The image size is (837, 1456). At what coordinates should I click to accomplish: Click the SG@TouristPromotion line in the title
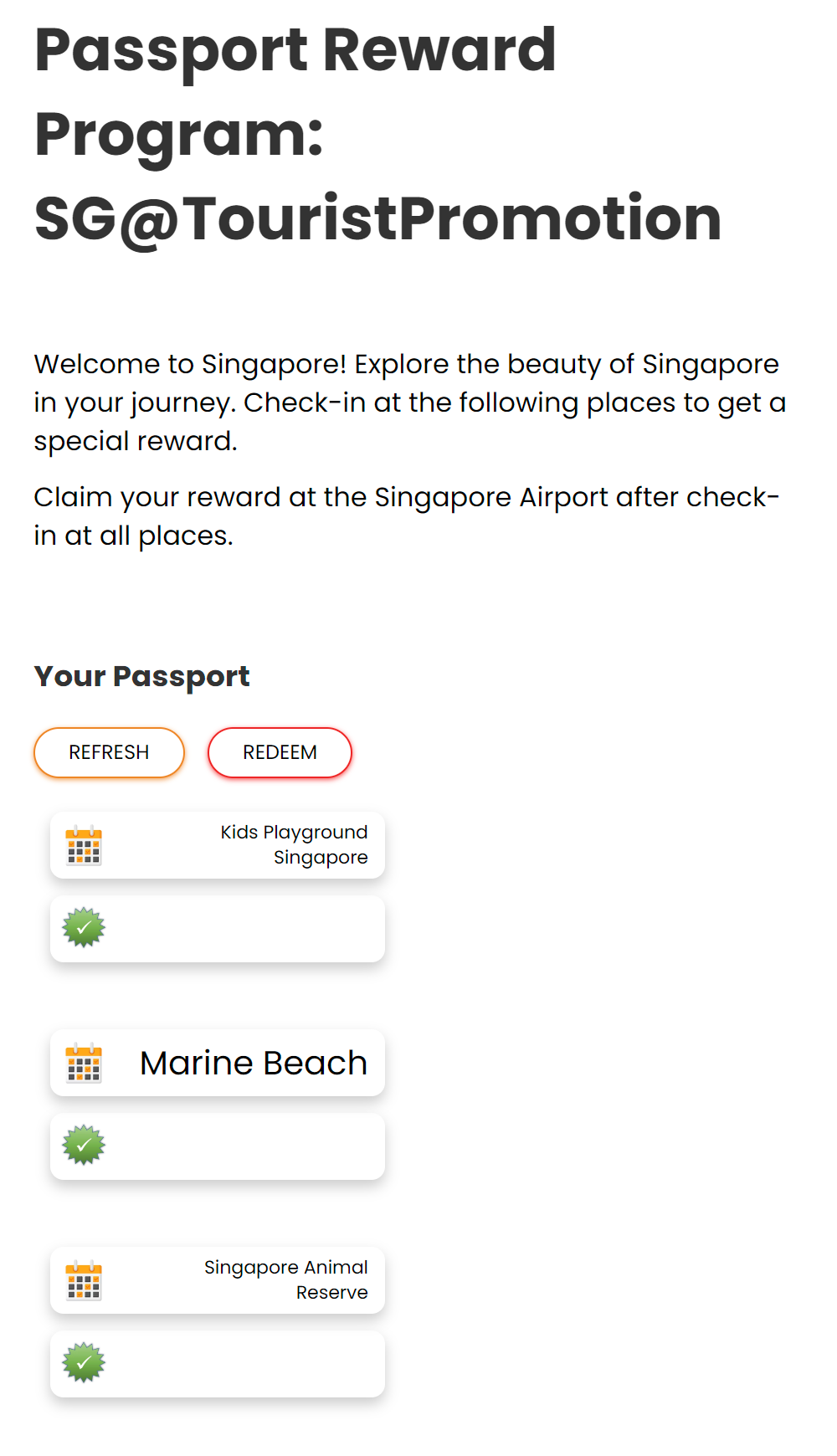pyautogui.click(x=377, y=219)
